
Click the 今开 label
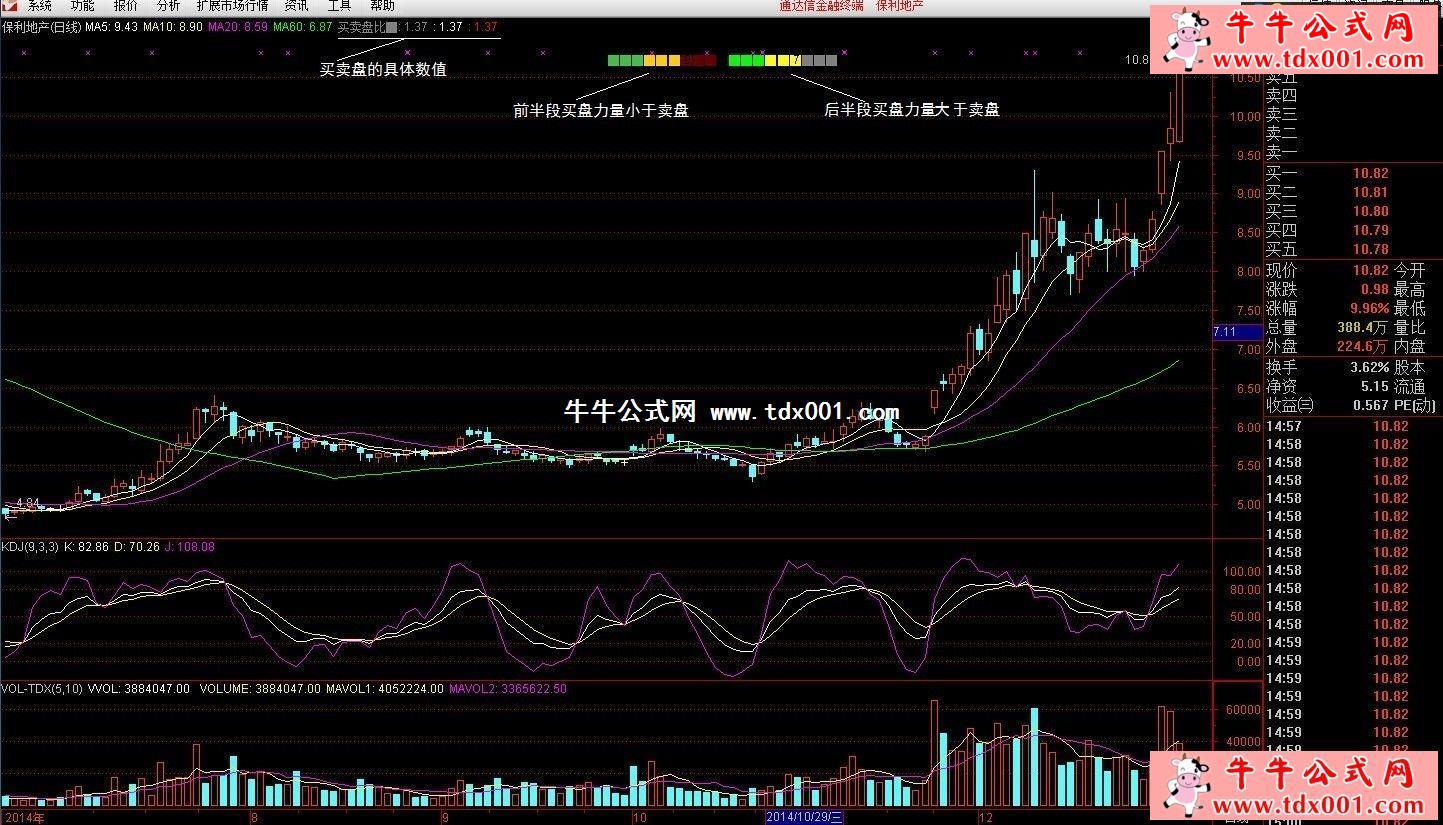pyautogui.click(x=1410, y=270)
